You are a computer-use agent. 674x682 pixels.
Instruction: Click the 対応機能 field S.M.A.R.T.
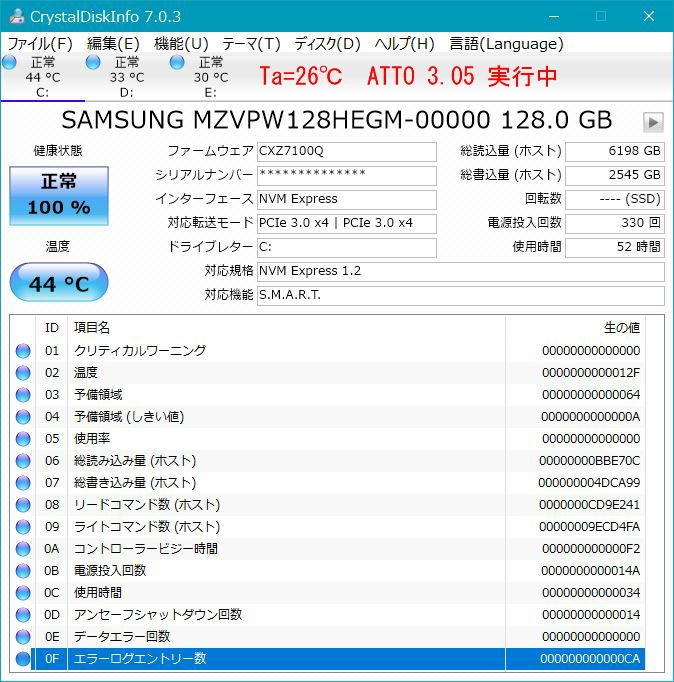tap(460, 295)
